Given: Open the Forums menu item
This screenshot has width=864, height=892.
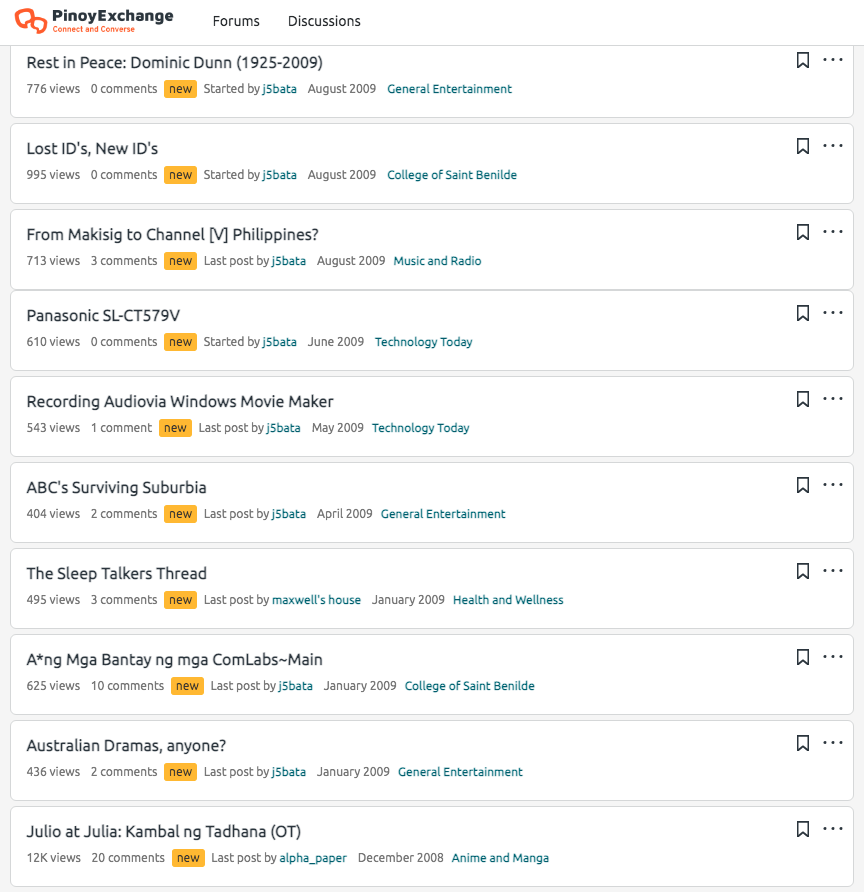Looking at the screenshot, I should pyautogui.click(x=236, y=21).
